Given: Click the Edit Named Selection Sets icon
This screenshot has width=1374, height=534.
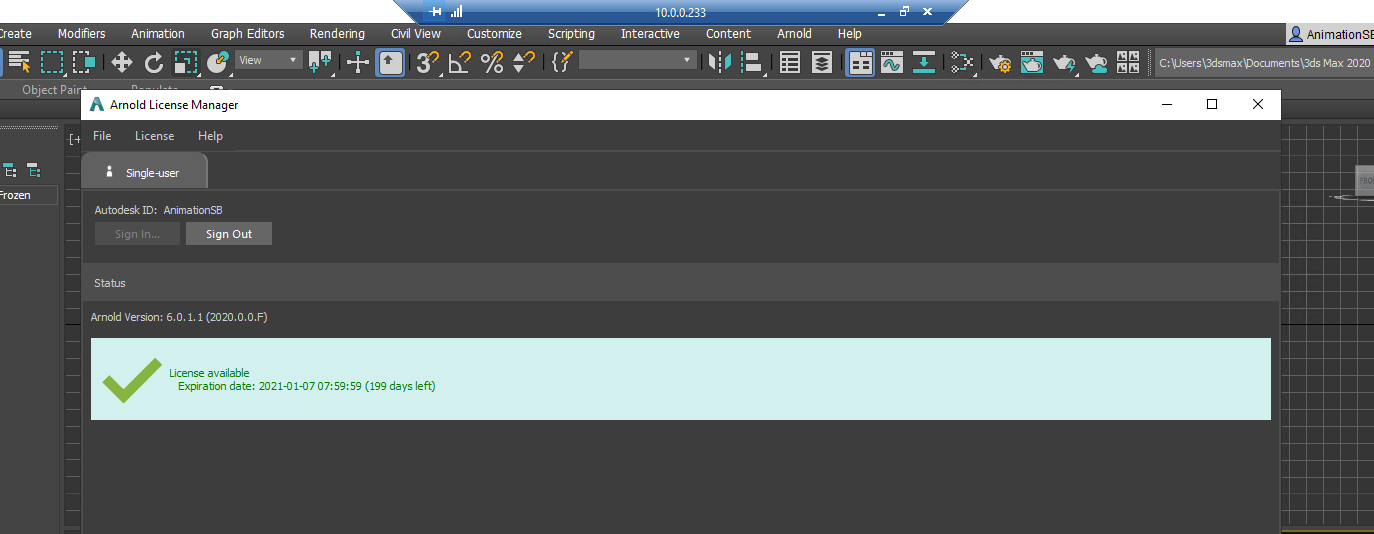Looking at the screenshot, I should (562, 62).
